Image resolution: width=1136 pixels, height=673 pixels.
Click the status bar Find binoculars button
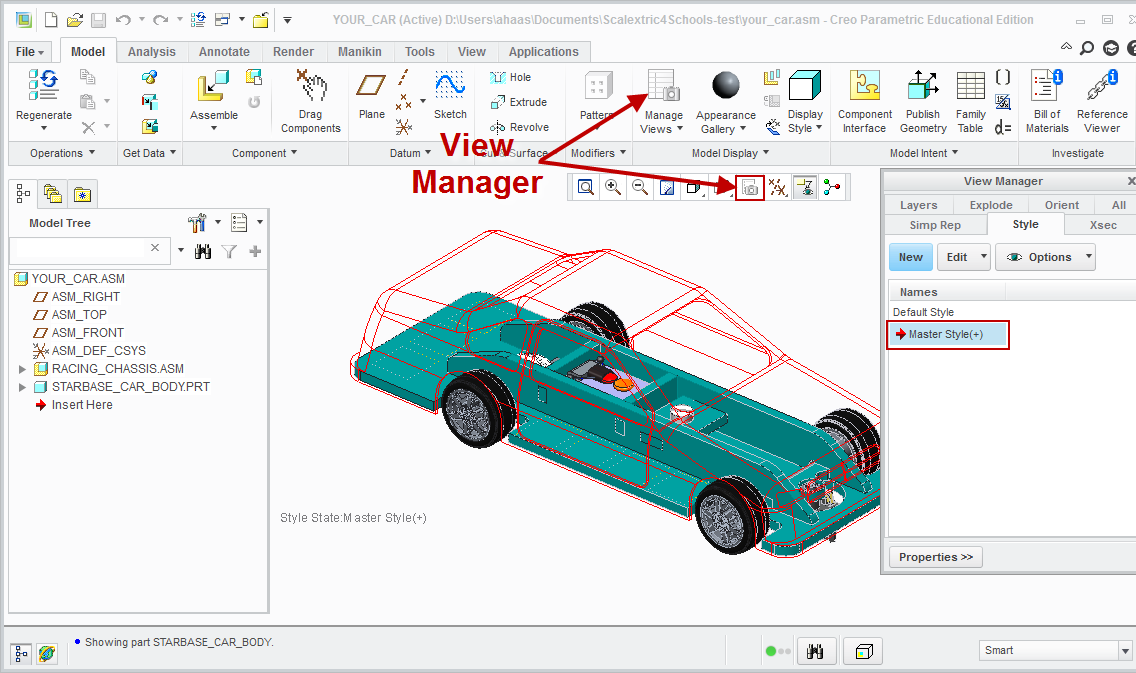816,651
